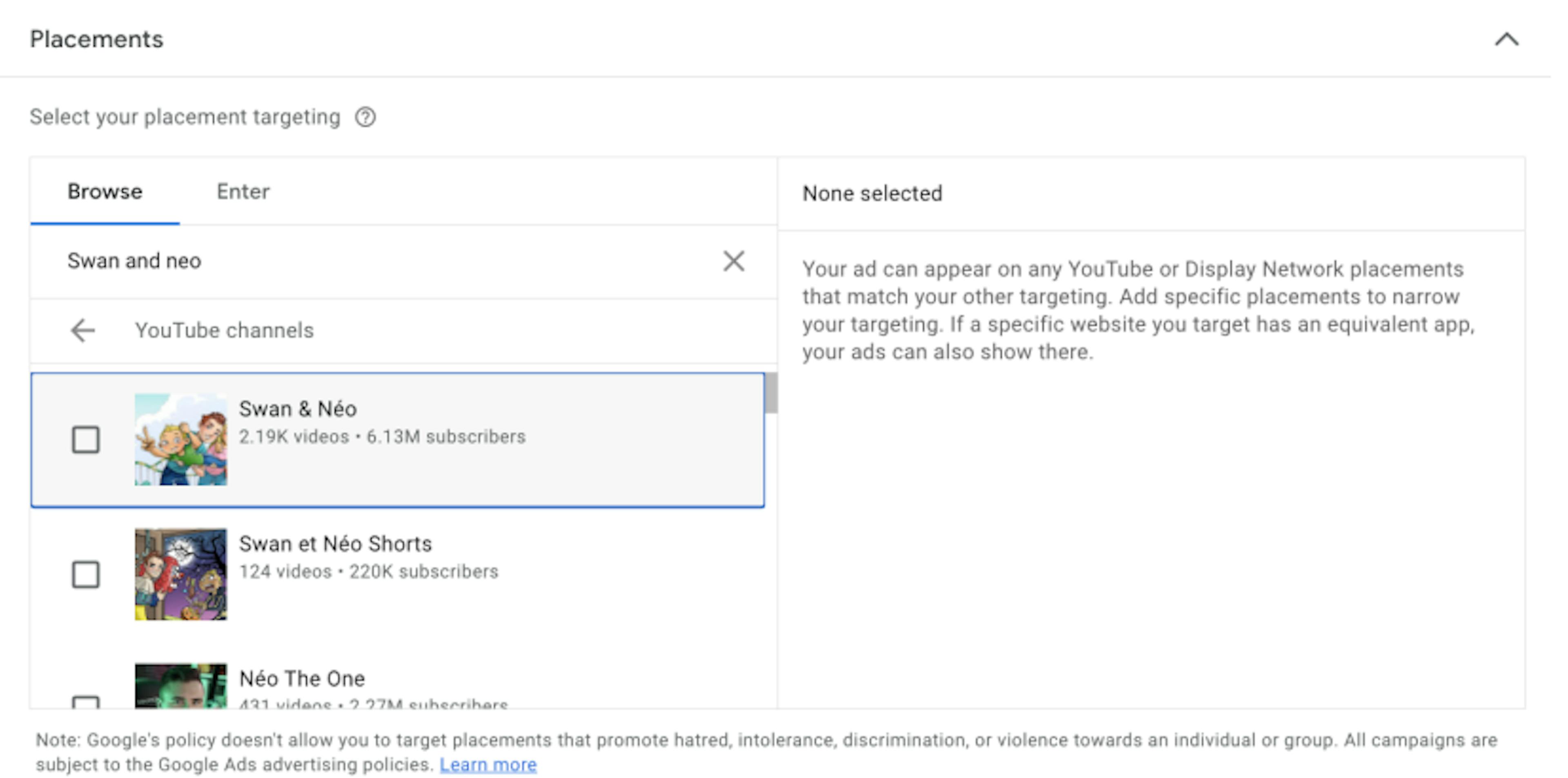Check the Swan & Néo channel checkbox
The width and height of the screenshot is (1568, 778).
pos(85,439)
